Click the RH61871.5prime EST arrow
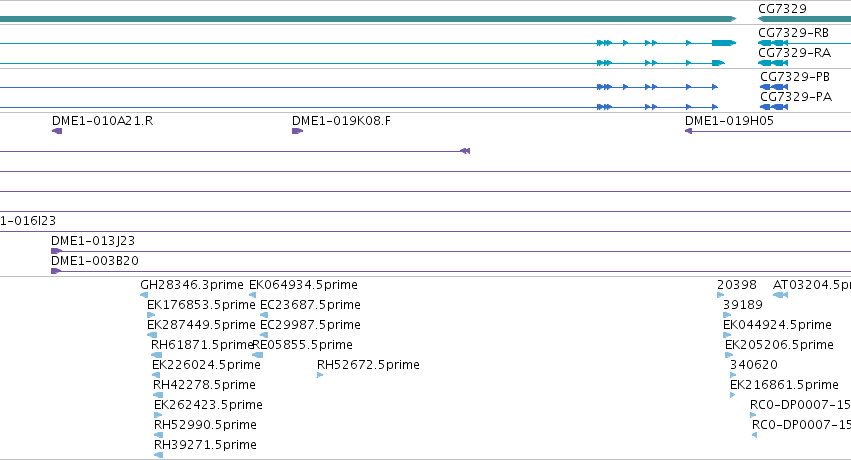Viewport: 851px width, 460px height. pyautogui.click(x=156, y=355)
